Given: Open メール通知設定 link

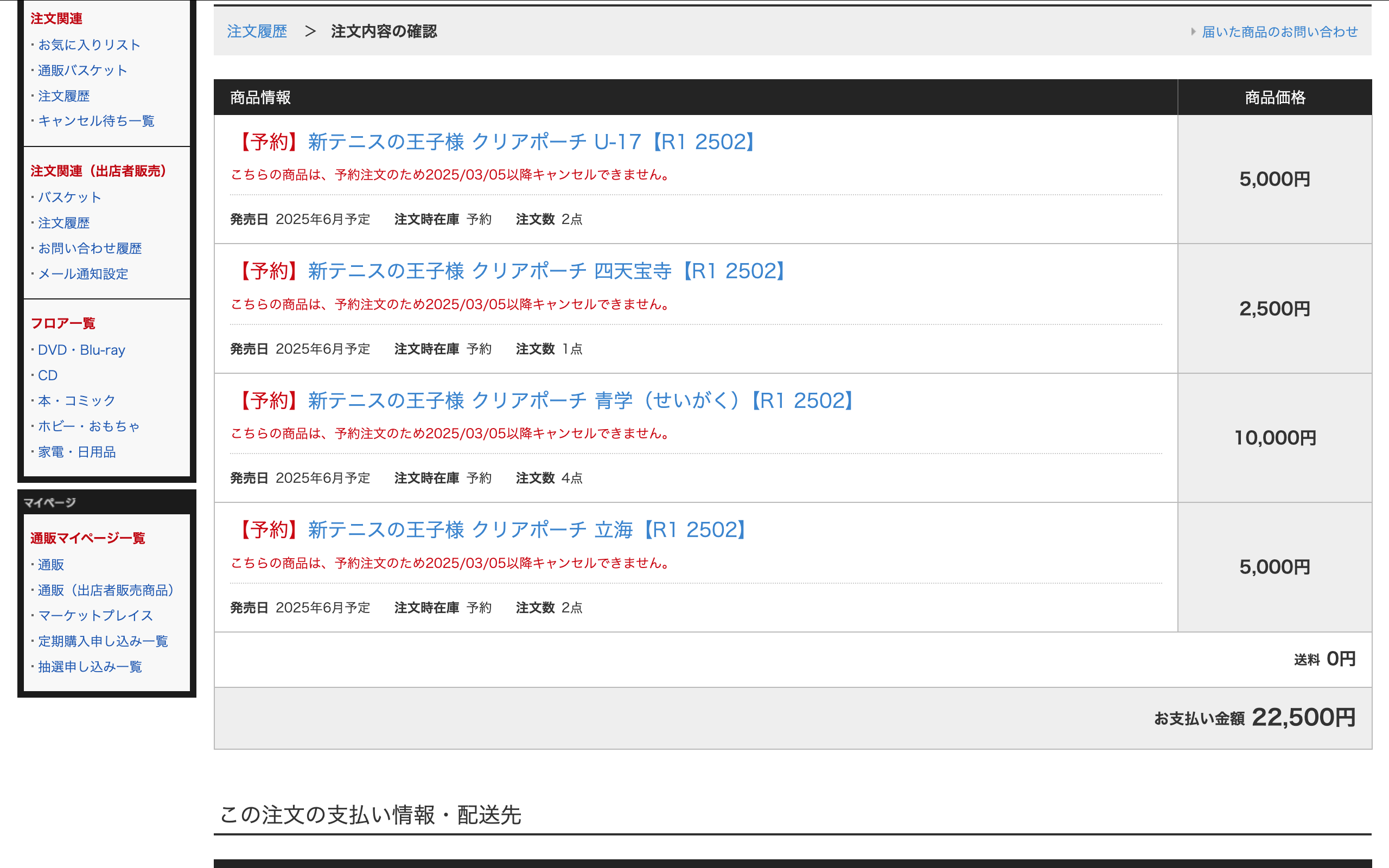Looking at the screenshot, I should [x=82, y=274].
